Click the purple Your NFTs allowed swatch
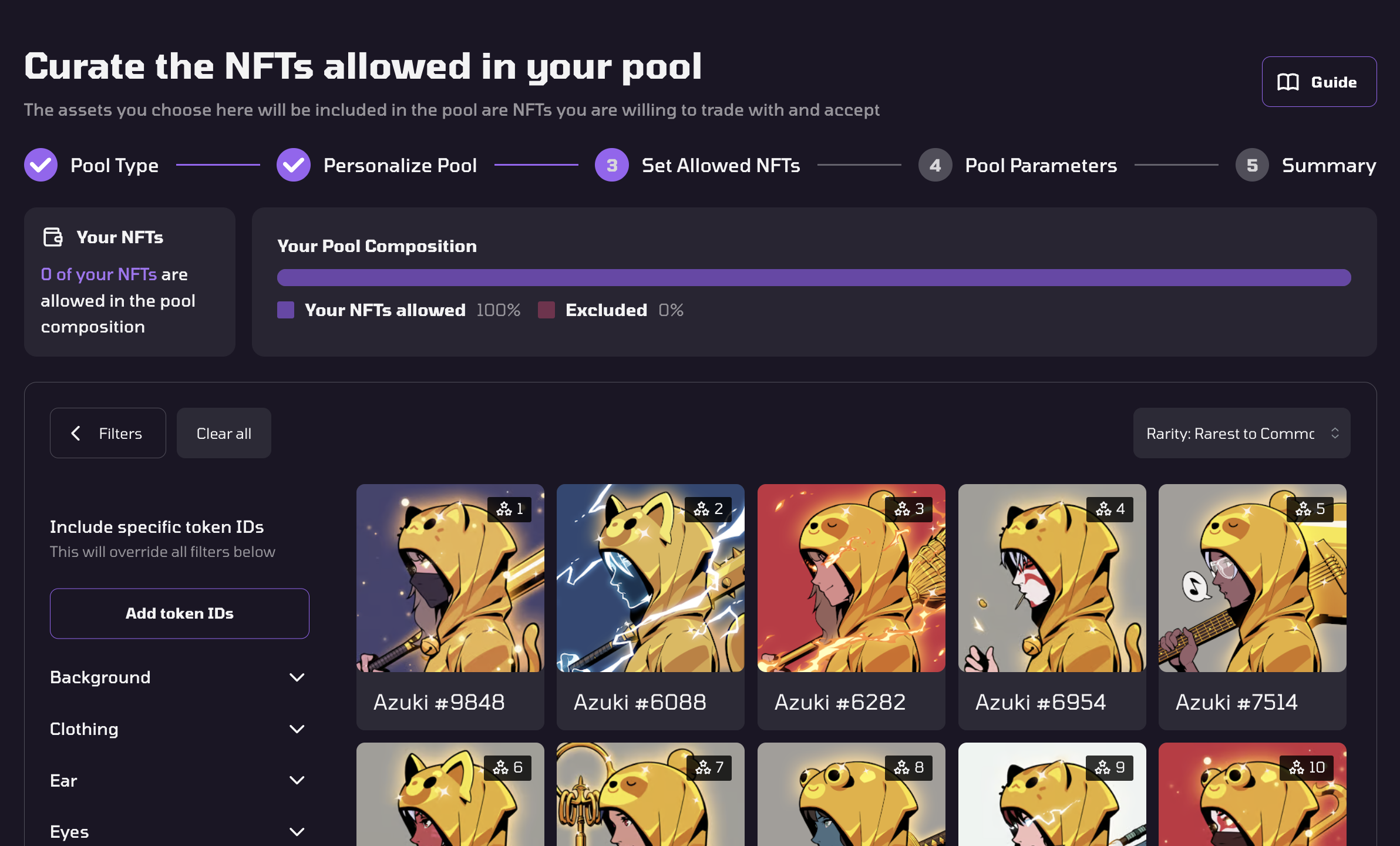 pyautogui.click(x=285, y=310)
